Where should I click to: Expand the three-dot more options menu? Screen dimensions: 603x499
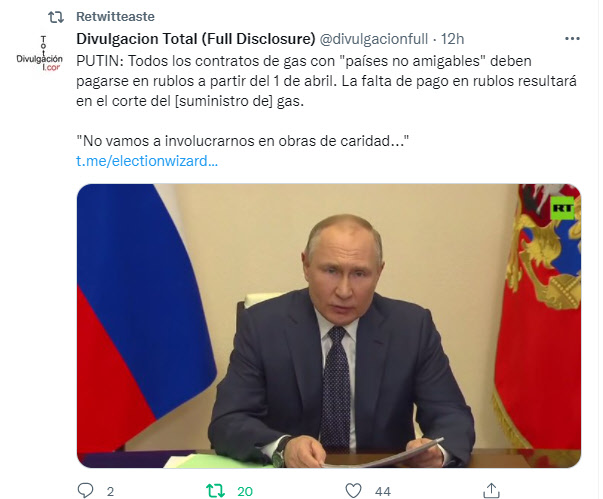572,38
